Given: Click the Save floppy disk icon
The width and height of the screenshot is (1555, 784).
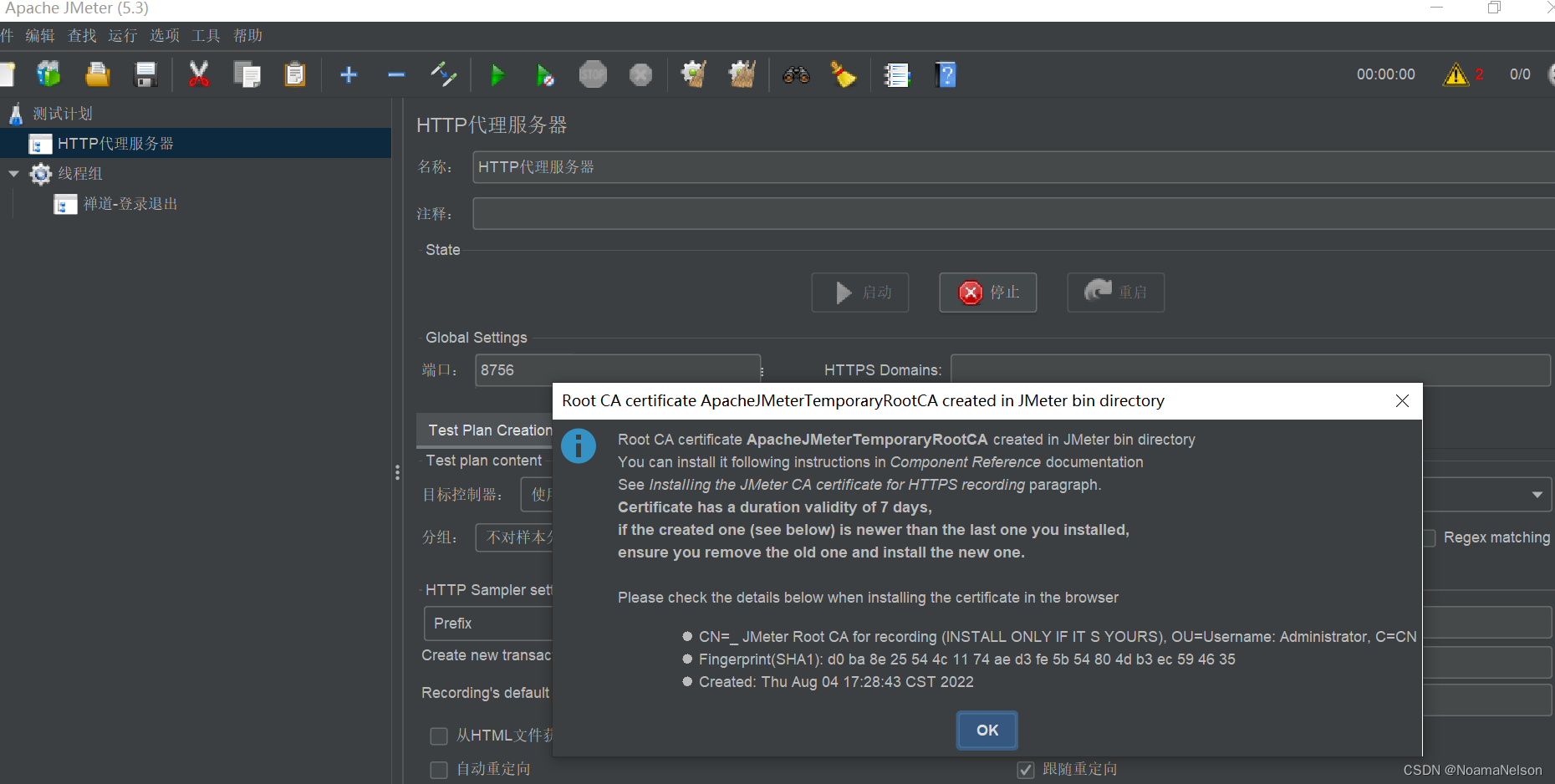Looking at the screenshot, I should click(x=145, y=74).
